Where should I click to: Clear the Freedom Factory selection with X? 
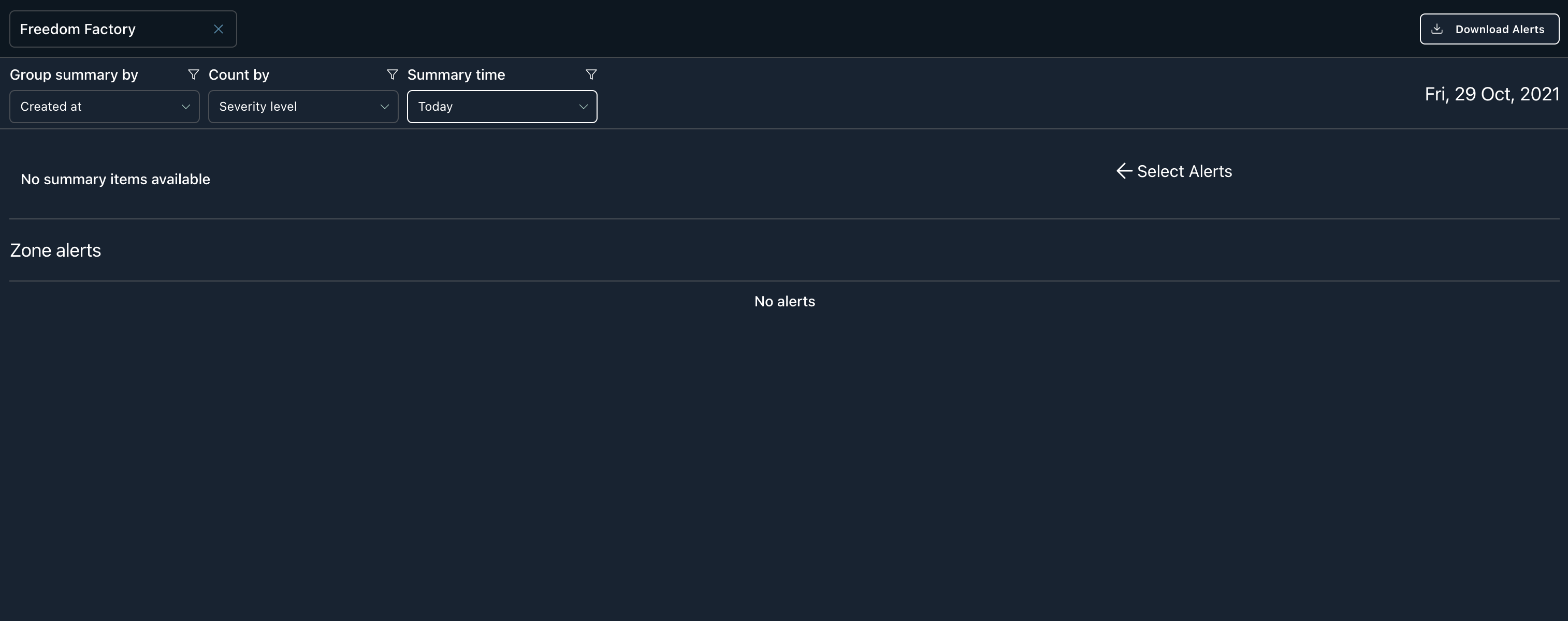pos(219,29)
